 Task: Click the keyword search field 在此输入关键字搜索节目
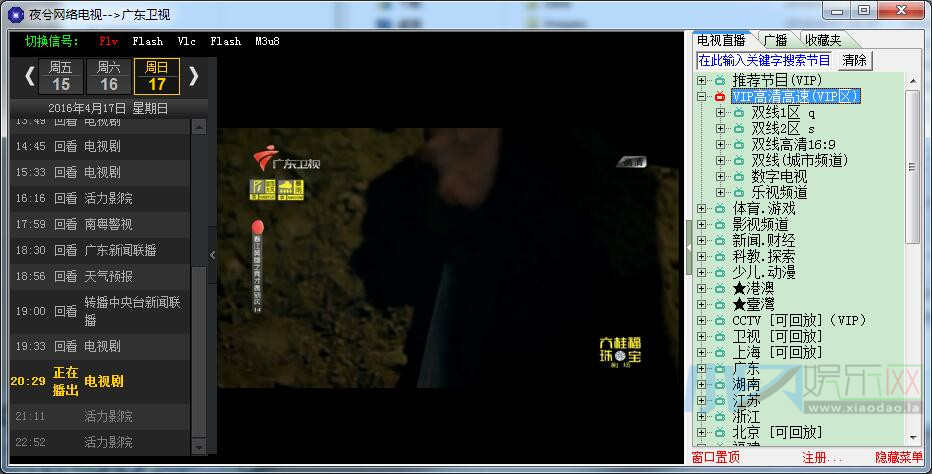[764, 60]
